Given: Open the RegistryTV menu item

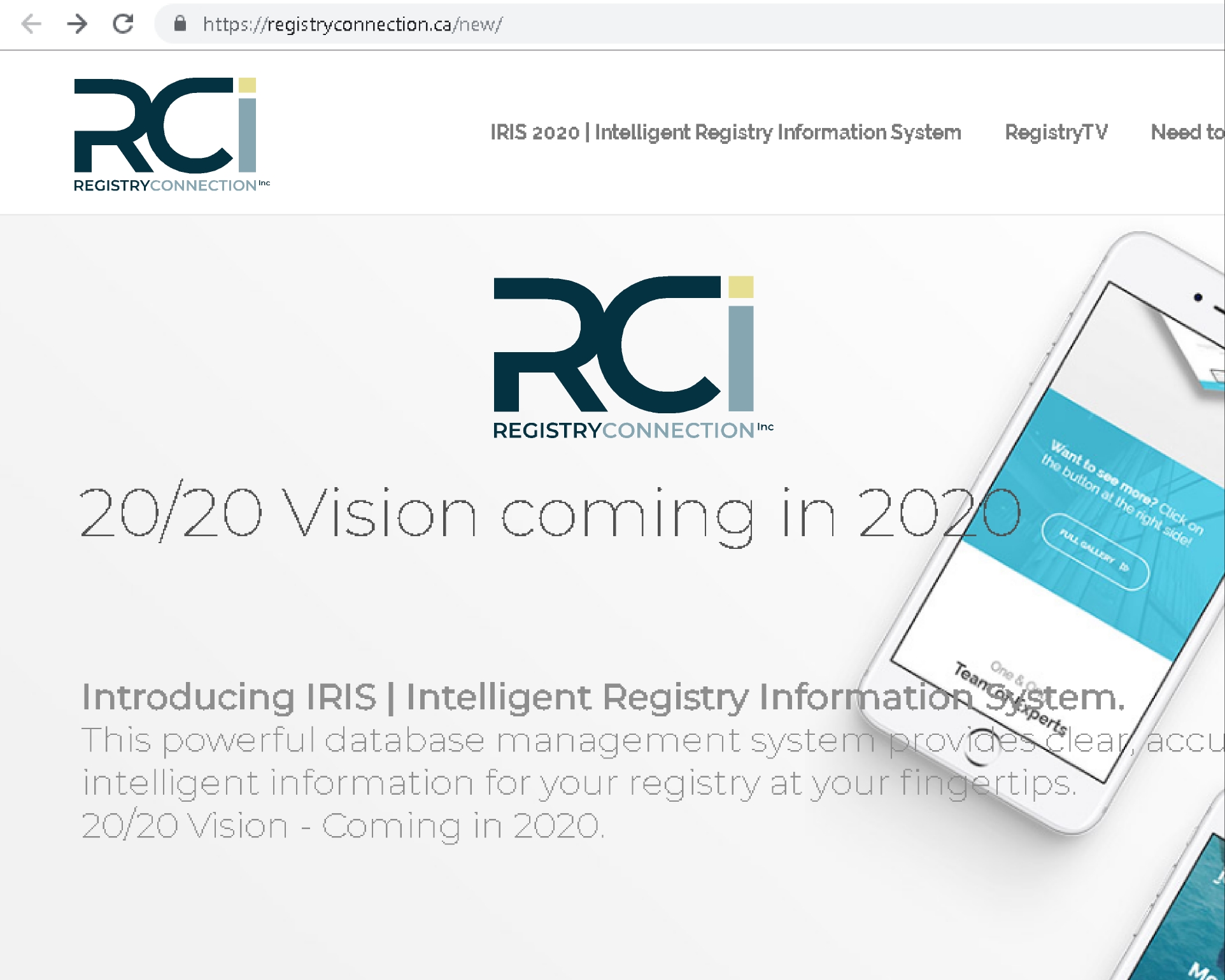Looking at the screenshot, I should 1056,132.
